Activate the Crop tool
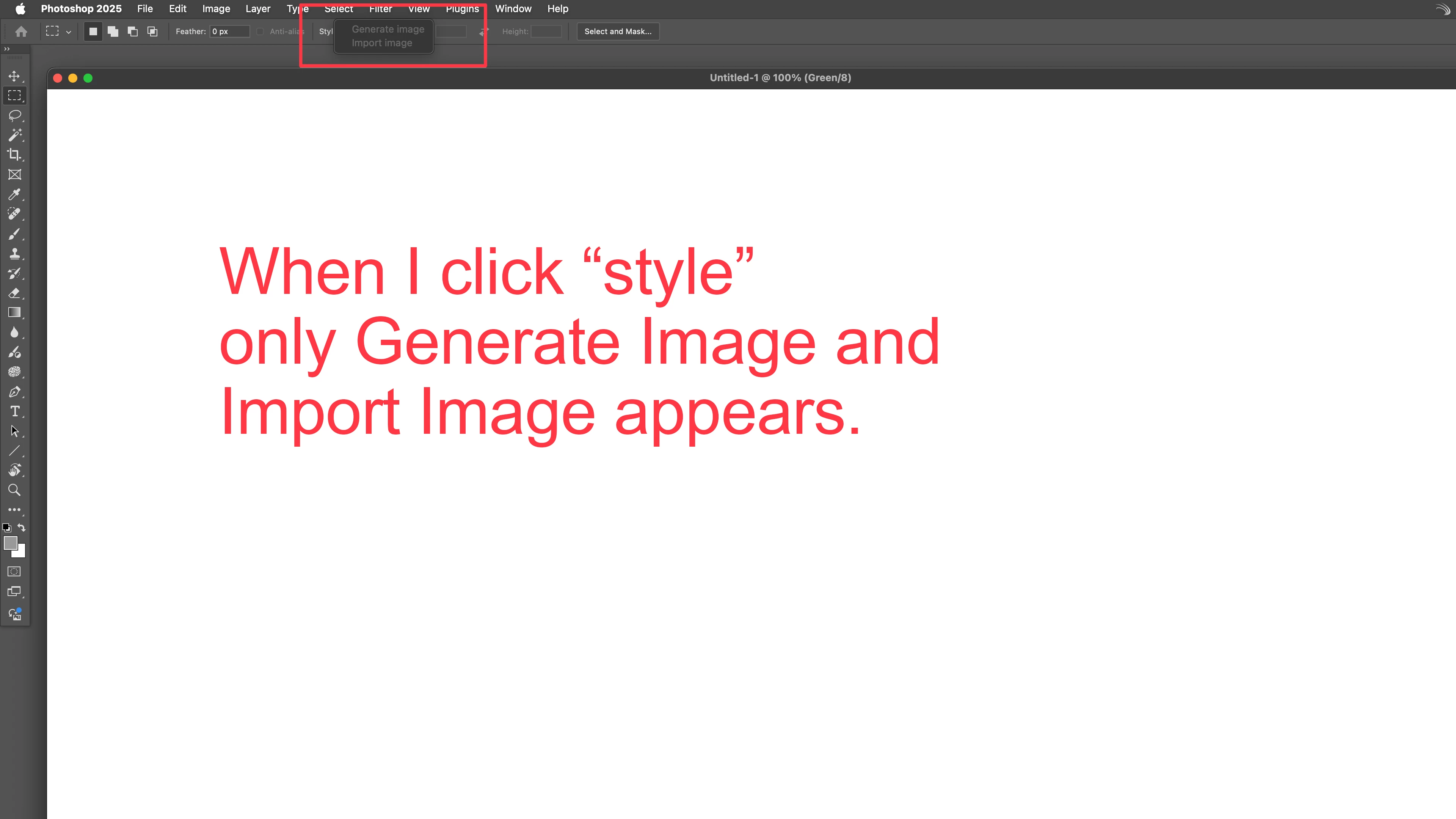 pyautogui.click(x=14, y=154)
